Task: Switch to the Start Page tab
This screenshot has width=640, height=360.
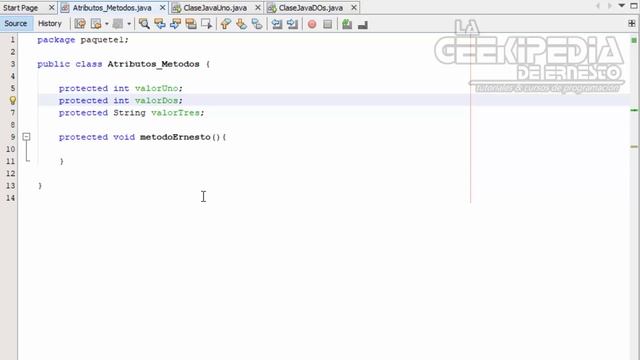Action: [x=20, y=8]
